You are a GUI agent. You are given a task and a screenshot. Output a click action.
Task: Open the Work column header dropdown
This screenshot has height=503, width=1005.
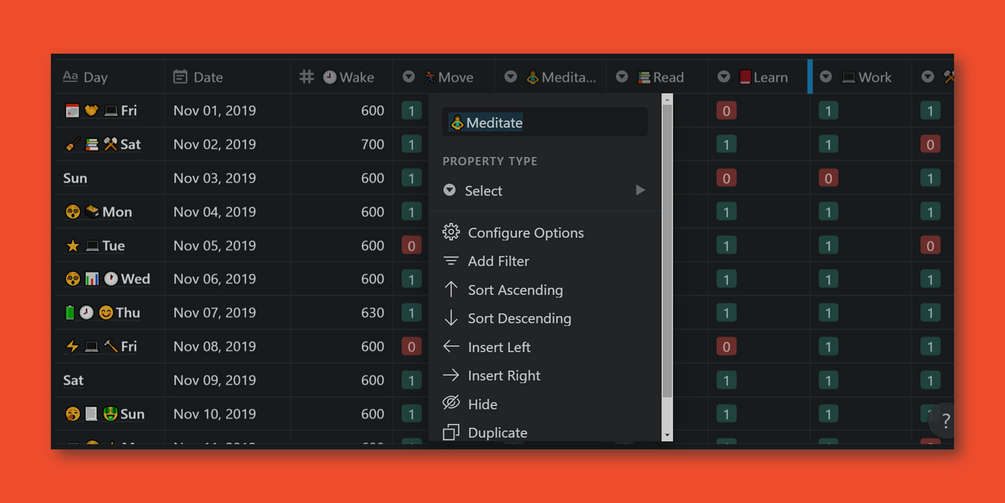click(x=826, y=77)
